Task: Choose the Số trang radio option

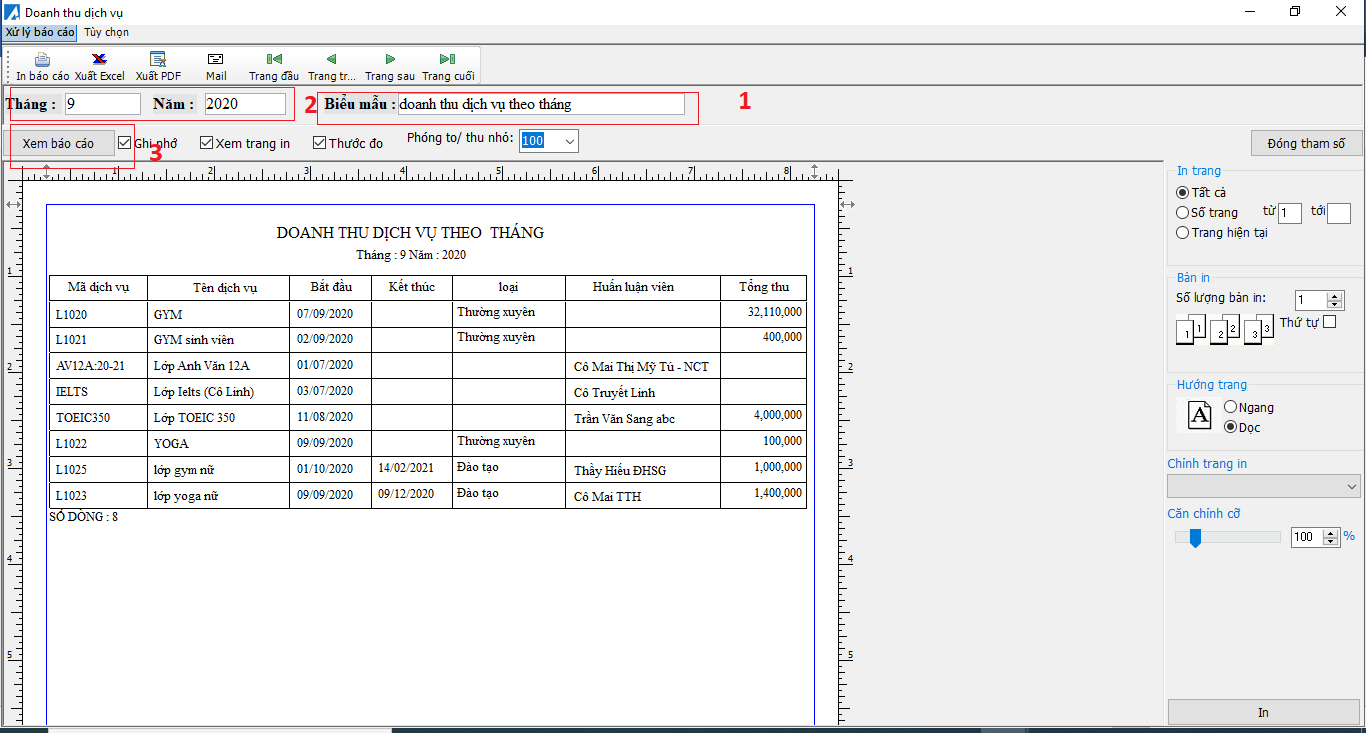Action: tap(1183, 212)
